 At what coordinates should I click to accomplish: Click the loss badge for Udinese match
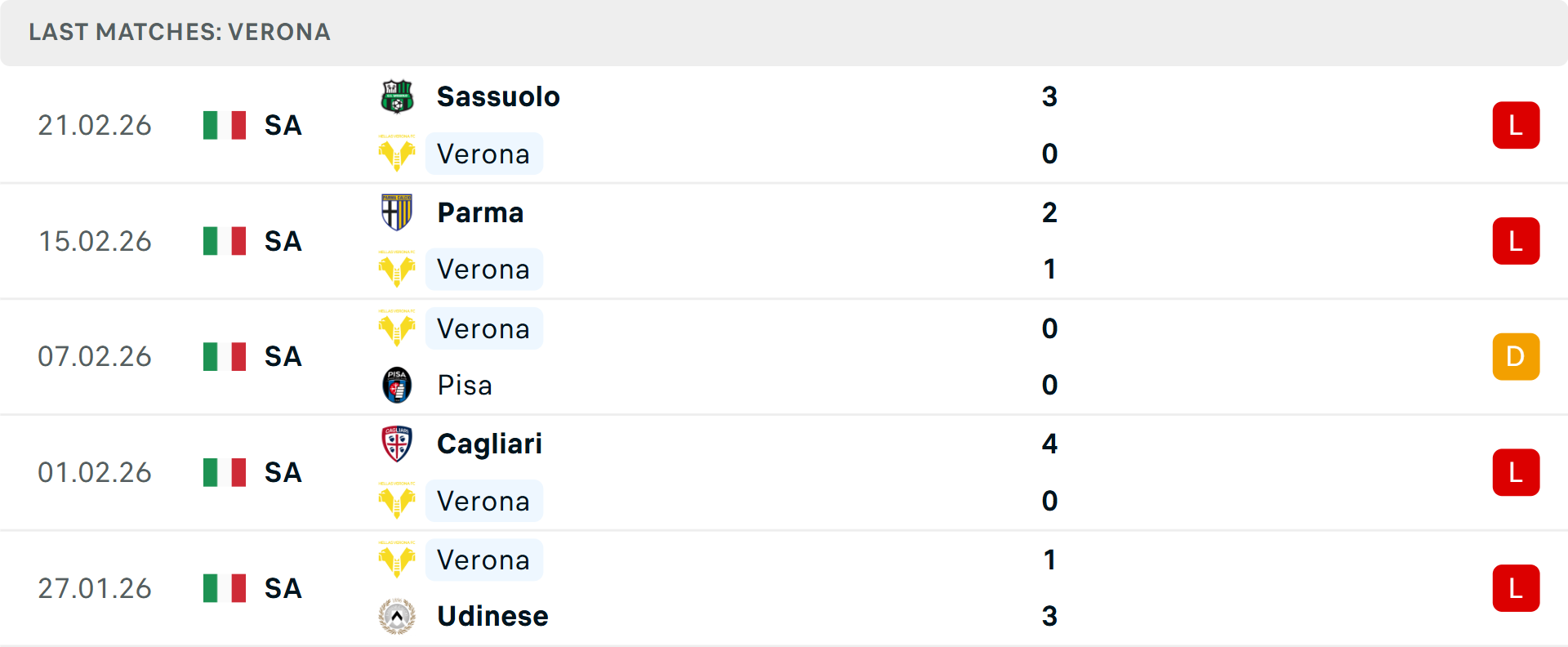[1515, 588]
